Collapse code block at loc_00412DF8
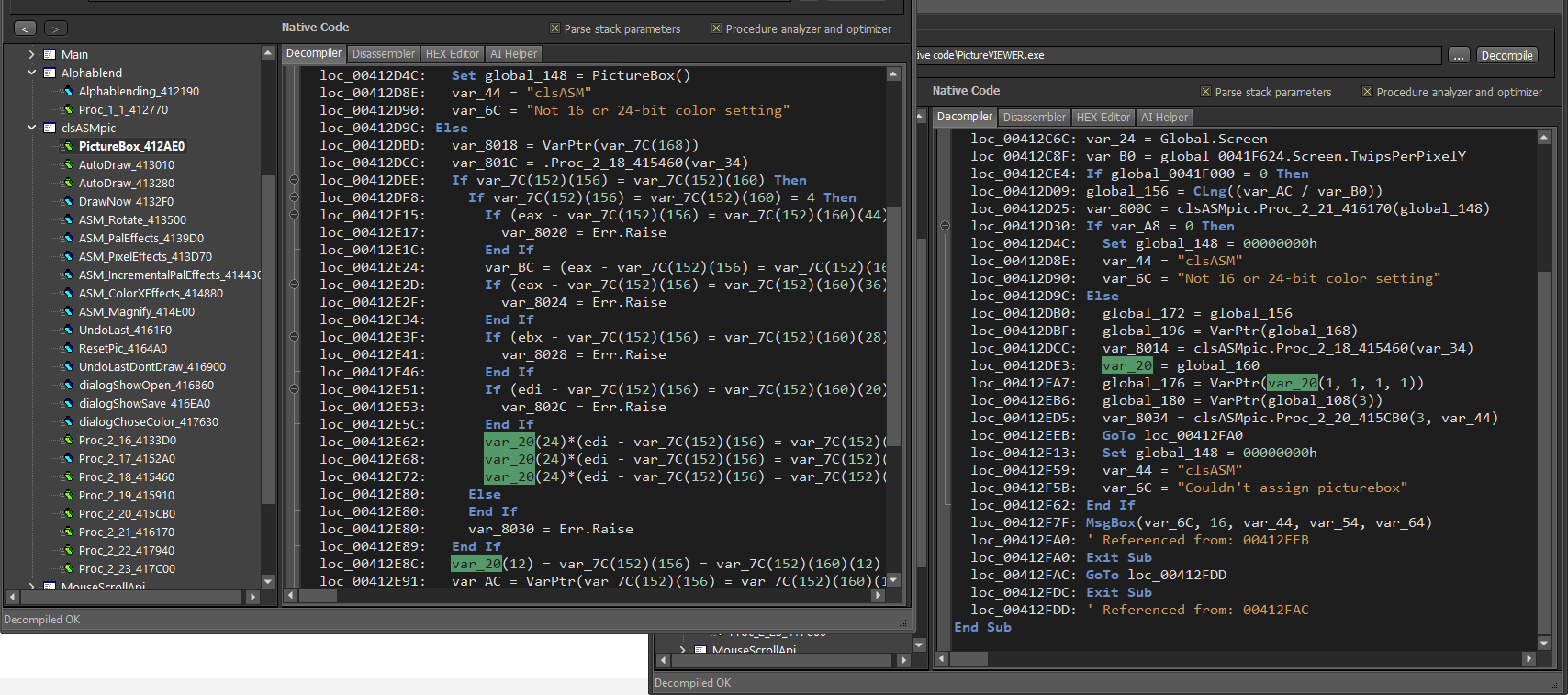This screenshot has width=1568, height=695. click(294, 197)
